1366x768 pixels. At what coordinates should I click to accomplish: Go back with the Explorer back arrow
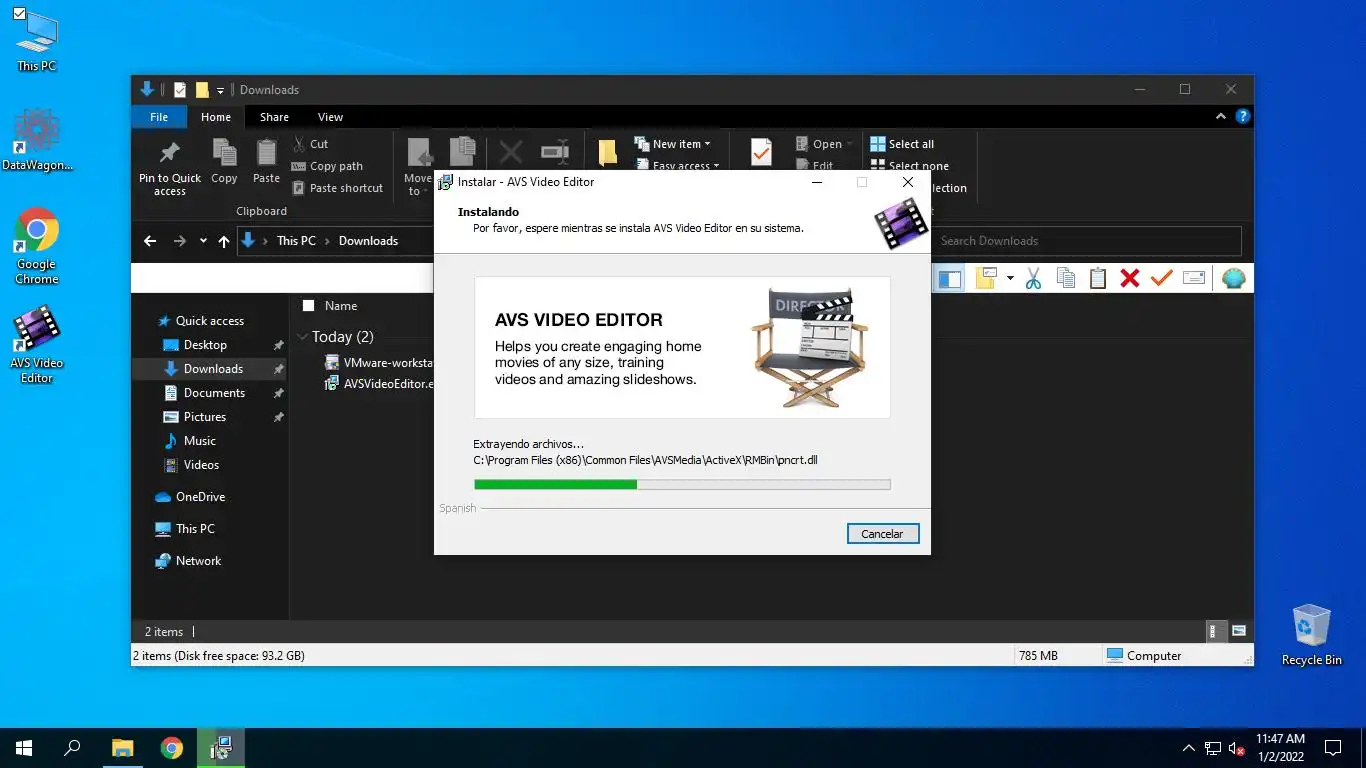pyautogui.click(x=150, y=241)
